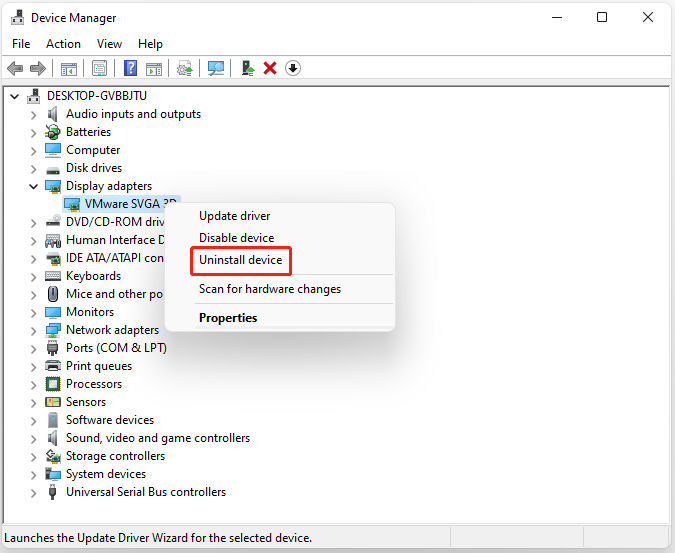Expand the Human Interface Devices arrow
This screenshot has width=675, height=553.
point(34,241)
